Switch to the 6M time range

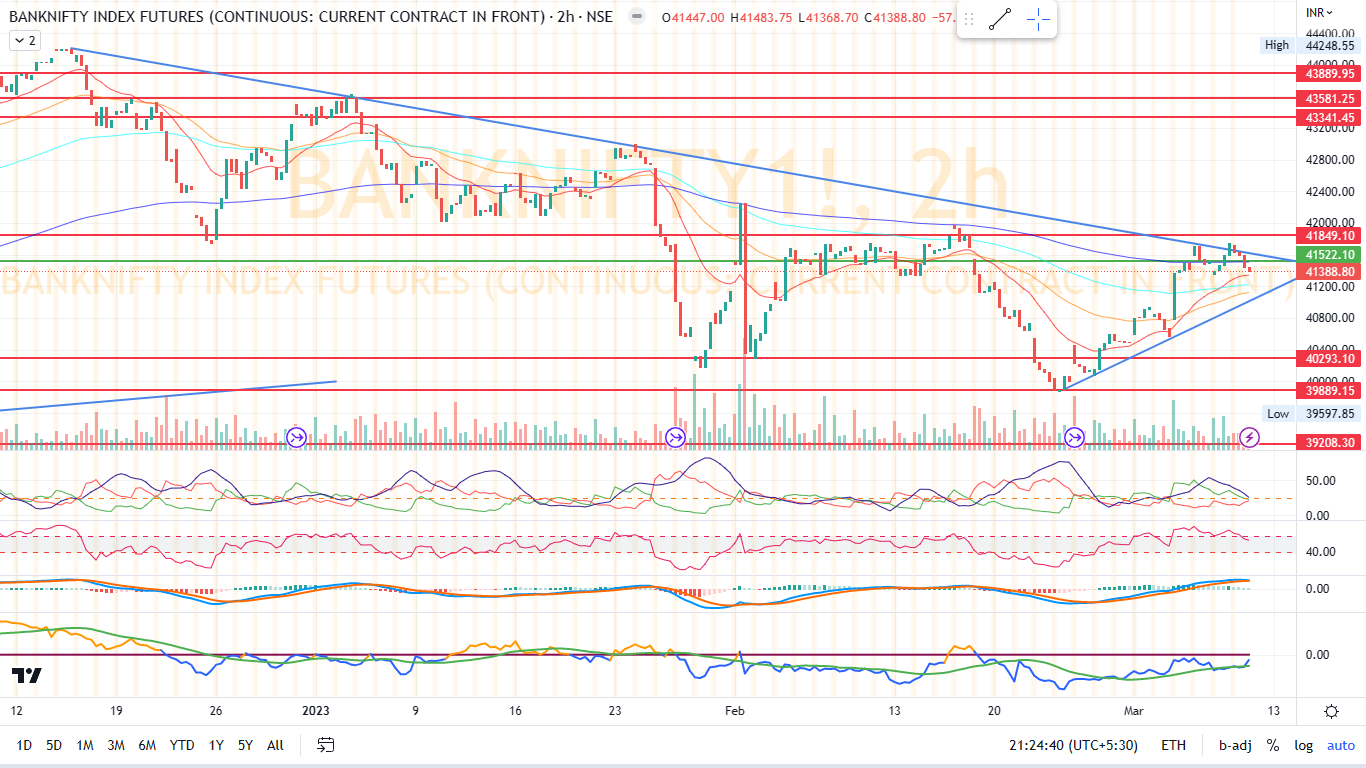pos(147,745)
